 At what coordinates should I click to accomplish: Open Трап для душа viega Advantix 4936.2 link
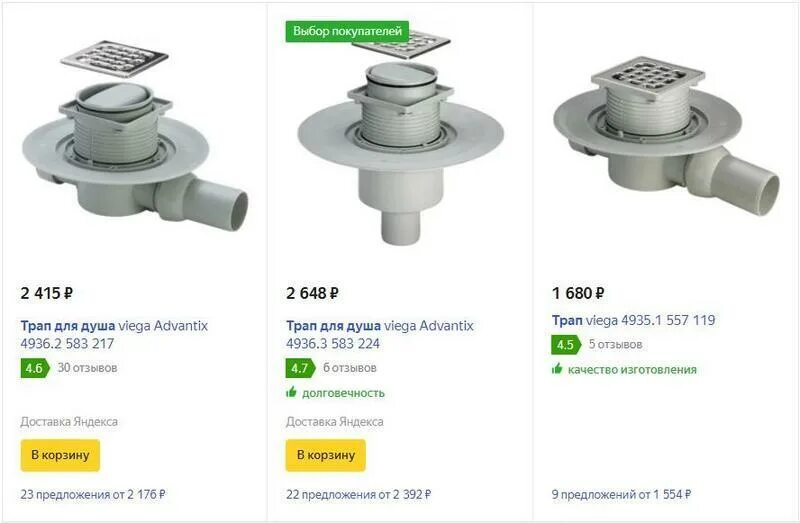click(114, 334)
